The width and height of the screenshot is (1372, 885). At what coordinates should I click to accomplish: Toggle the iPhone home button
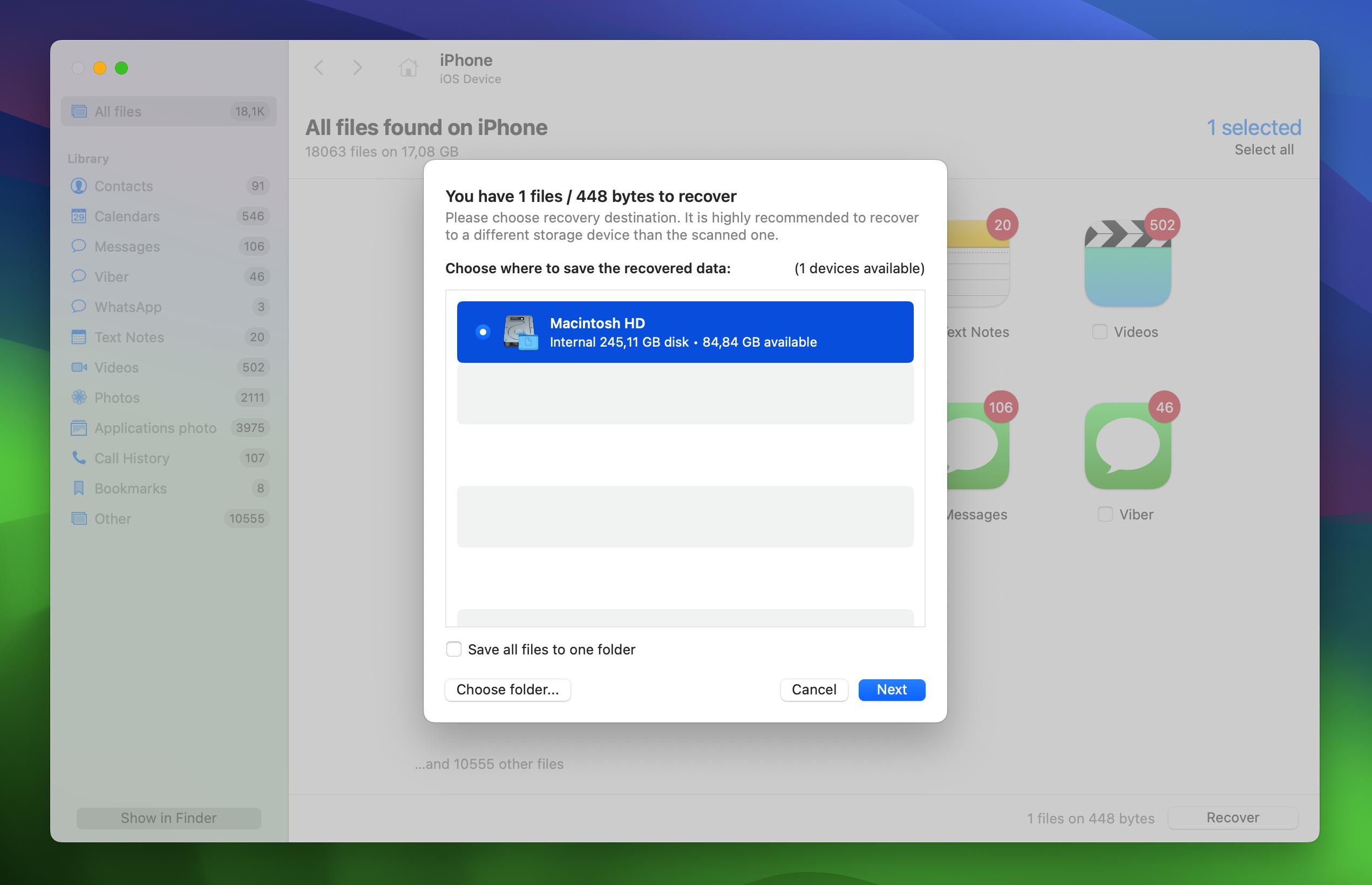[407, 67]
